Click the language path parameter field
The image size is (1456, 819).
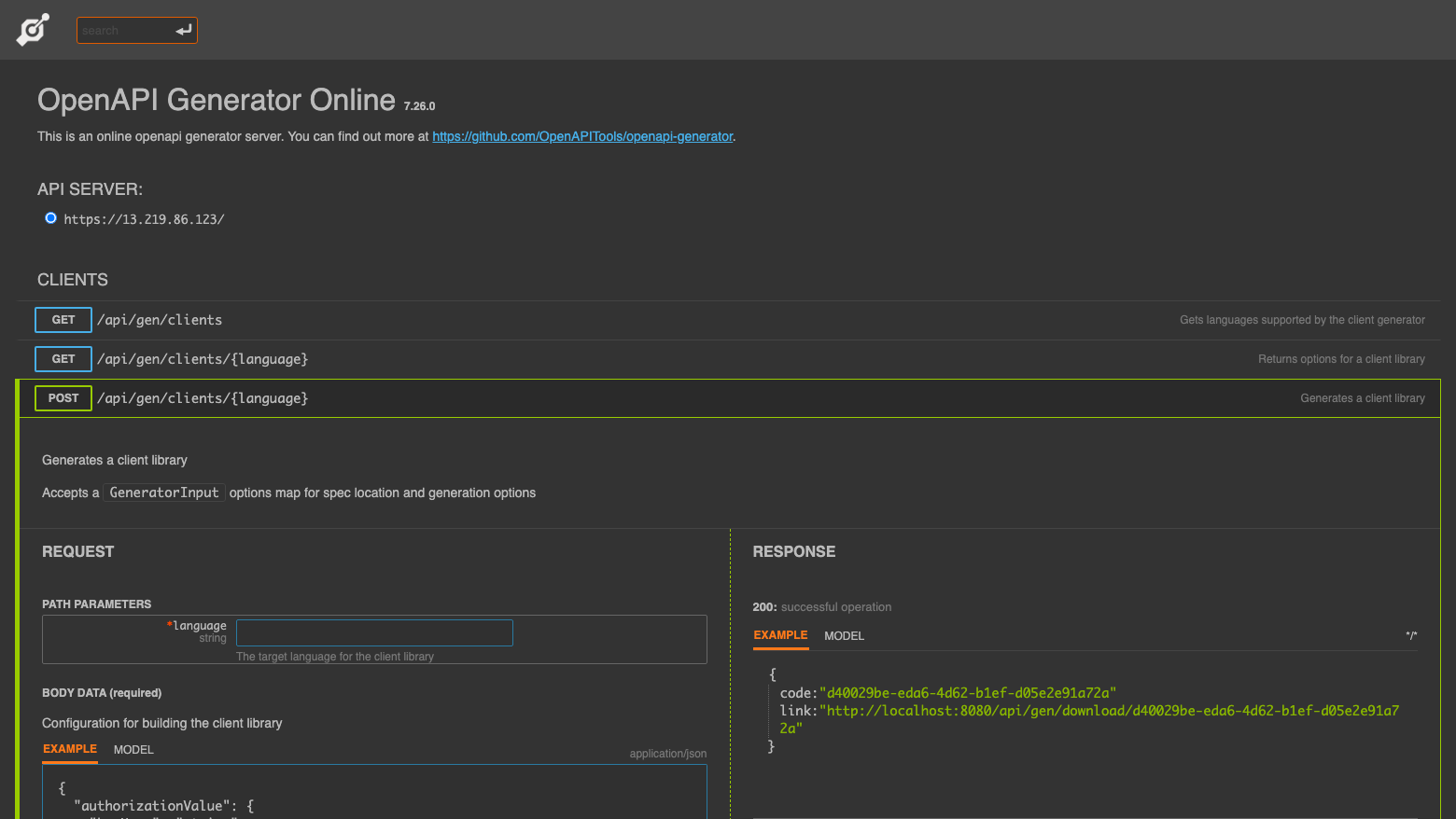[x=374, y=633]
